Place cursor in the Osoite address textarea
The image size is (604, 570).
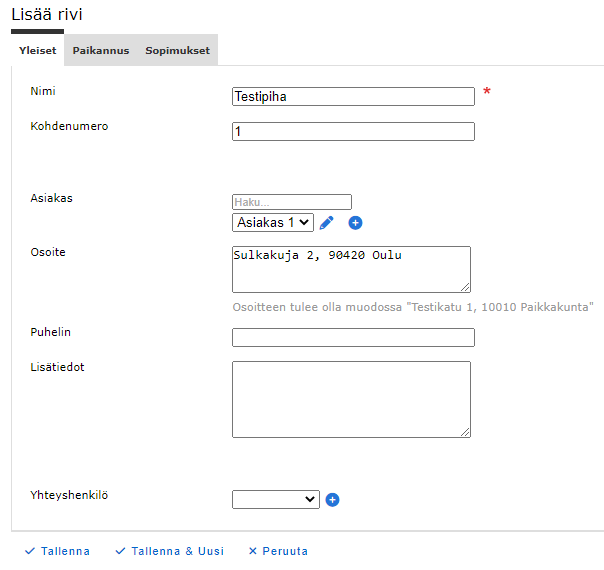pyautogui.click(x=350, y=269)
